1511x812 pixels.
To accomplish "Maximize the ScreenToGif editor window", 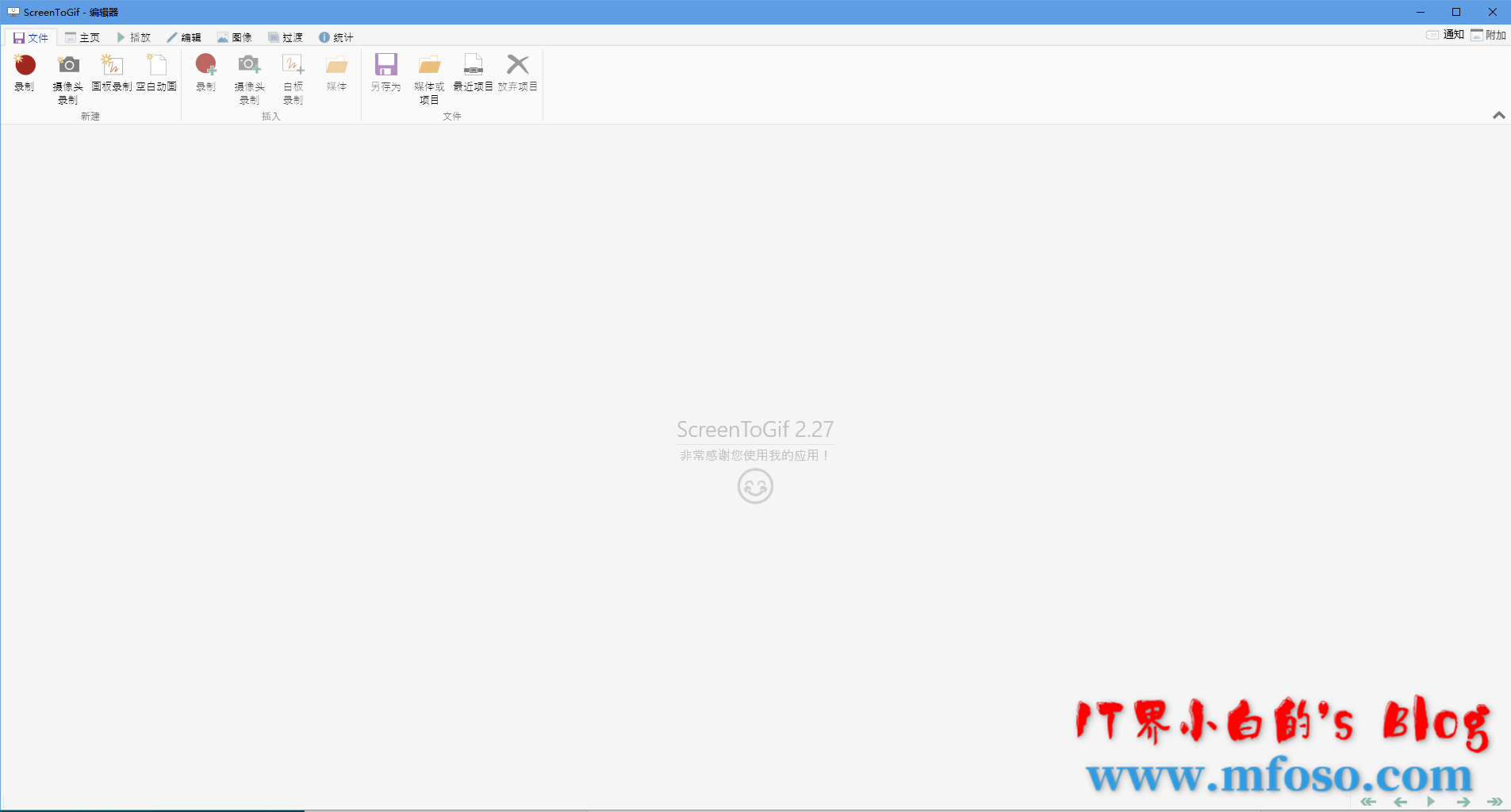I will pyautogui.click(x=1456, y=12).
